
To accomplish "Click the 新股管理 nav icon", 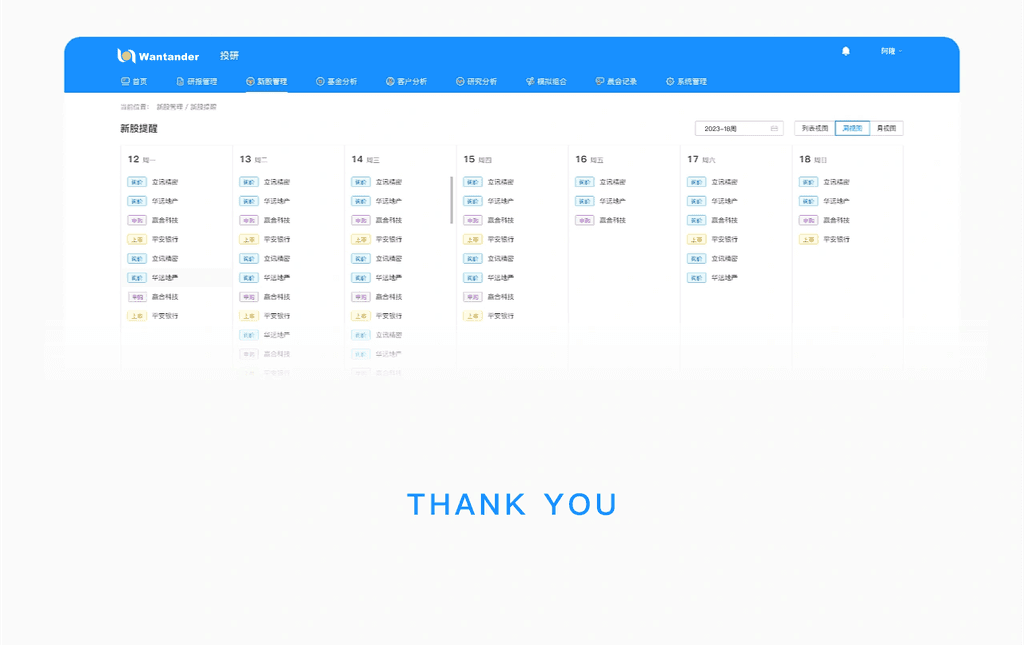I will point(250,82).
